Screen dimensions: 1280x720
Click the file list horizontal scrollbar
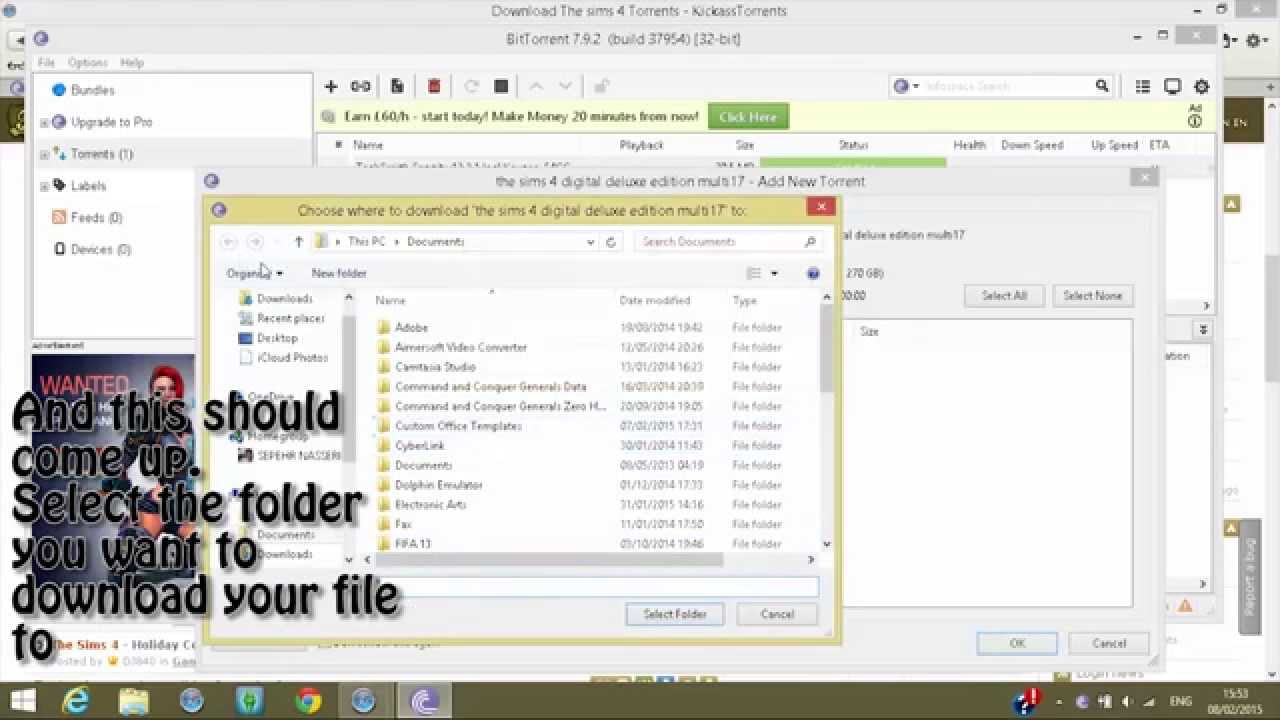[549, 560]
